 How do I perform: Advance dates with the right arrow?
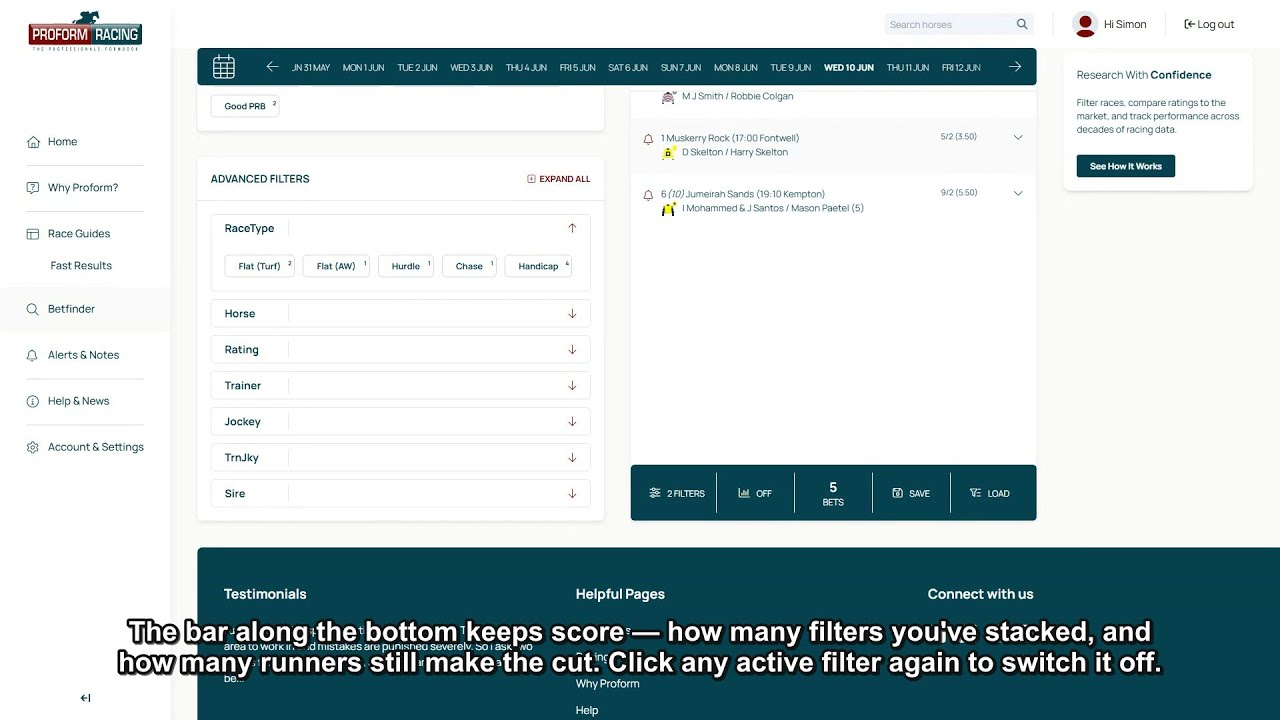(x=1015, y=67)
